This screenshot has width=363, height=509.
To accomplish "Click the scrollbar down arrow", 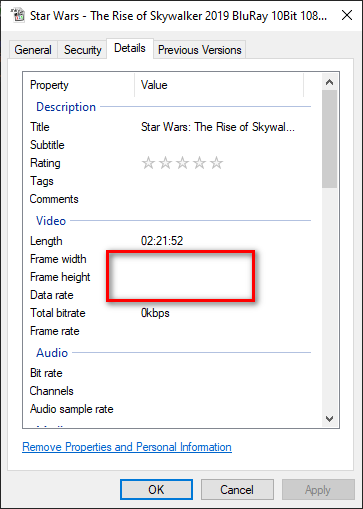I will click(329, 419).
